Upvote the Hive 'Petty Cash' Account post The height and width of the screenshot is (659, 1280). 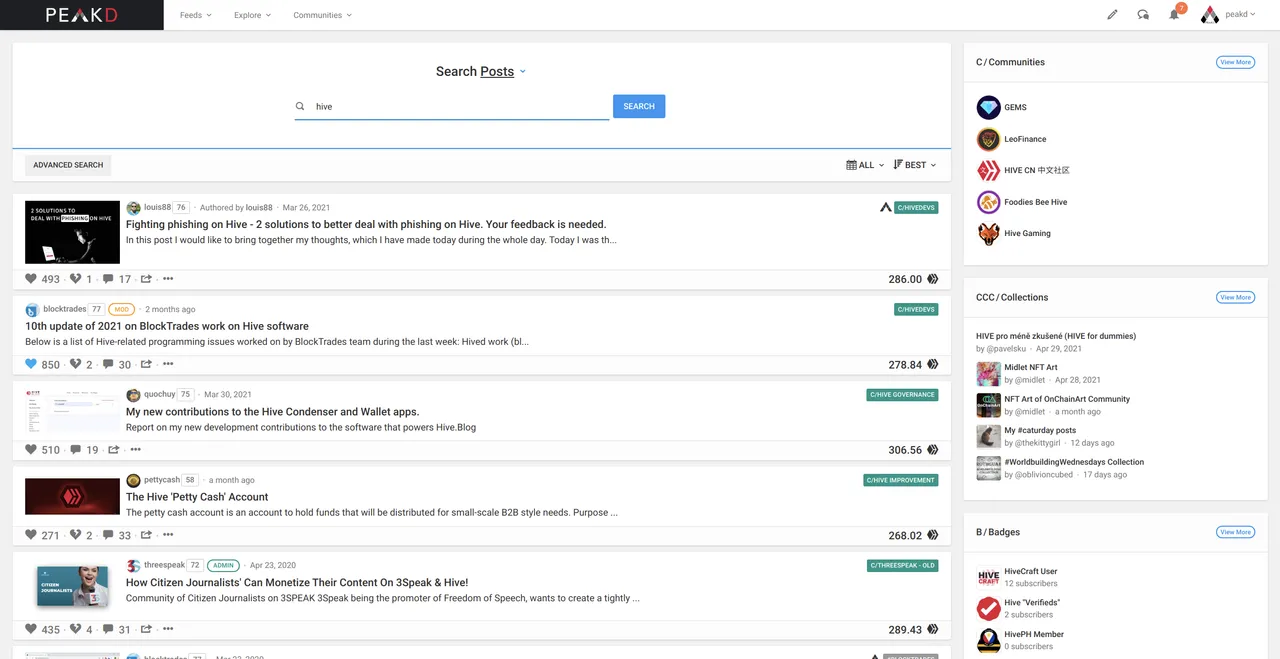[x=31, y=535]
